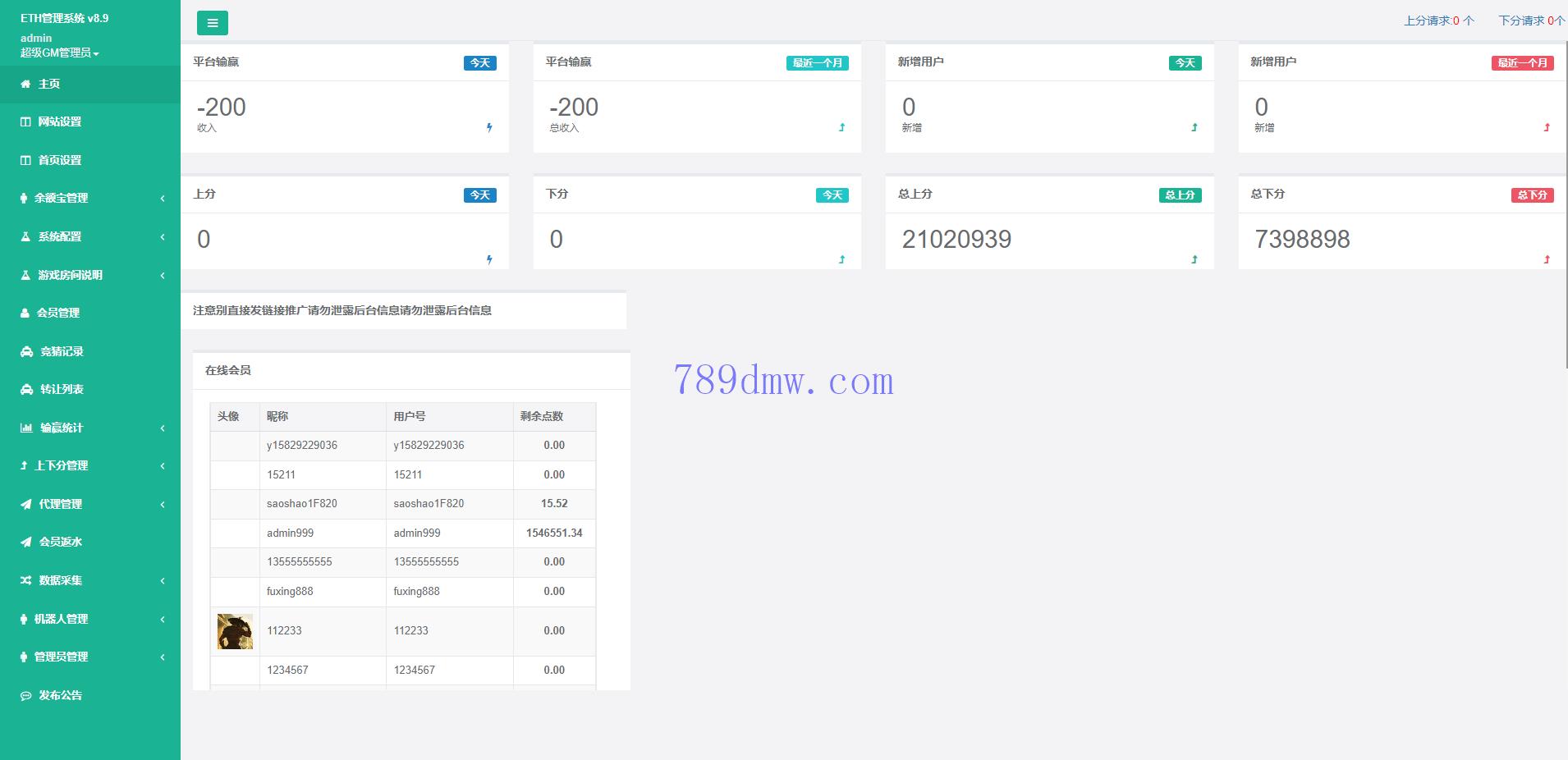1568x760 pixels.
Task: Click the avatar thumbnail of user 112233
Action: click(235, 631)
